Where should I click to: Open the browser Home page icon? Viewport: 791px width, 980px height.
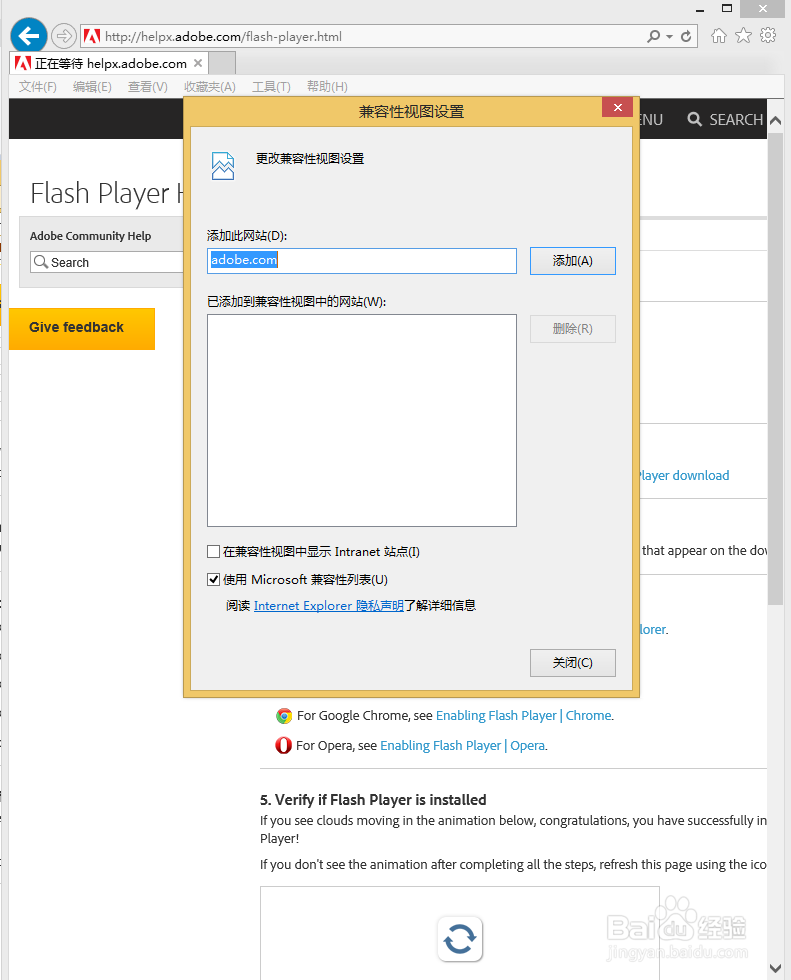point(719,36)
